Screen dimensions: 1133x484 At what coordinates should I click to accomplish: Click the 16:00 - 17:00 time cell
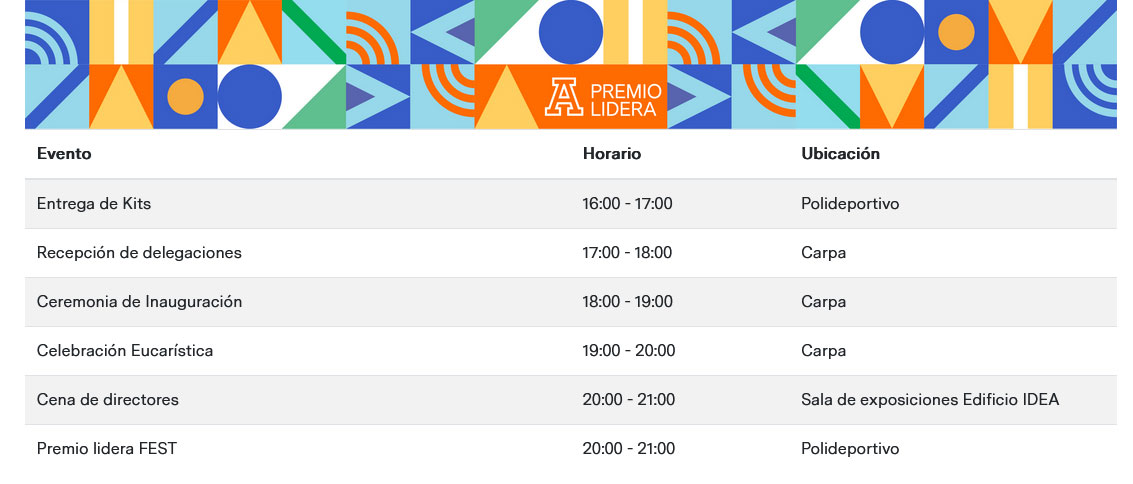[627, 204]
